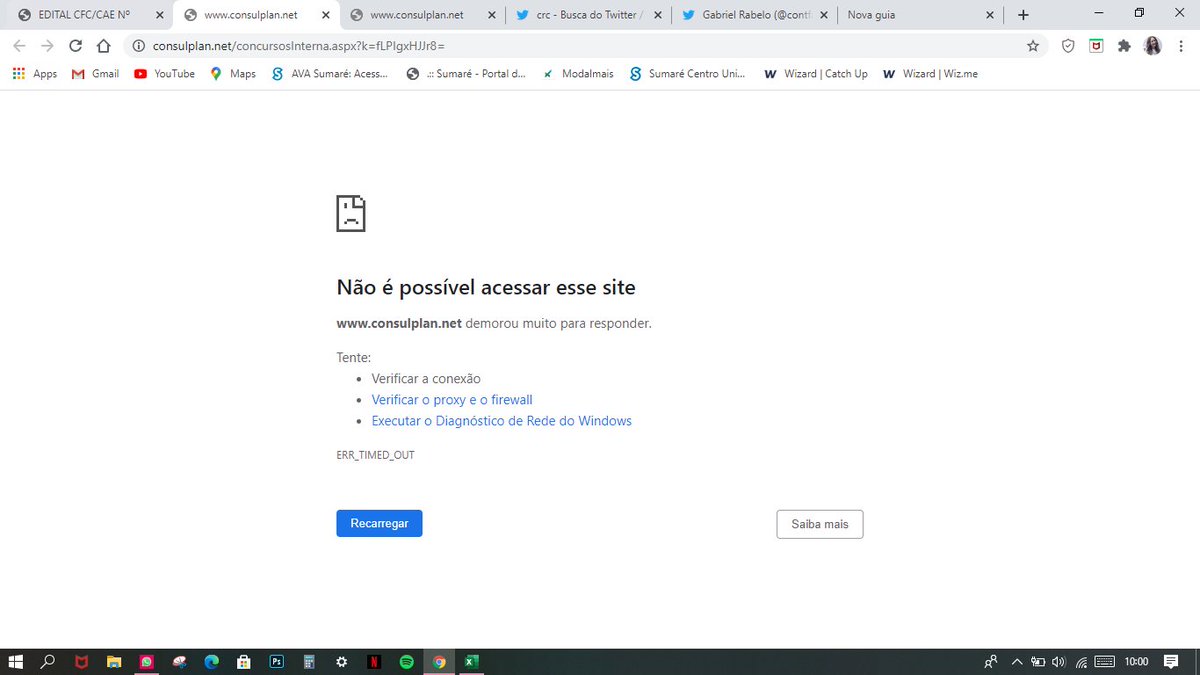Viewport: 1200px width, 675px height.
Task: Click the Não é possível acessar esse site heading
Action: point(486,288)
